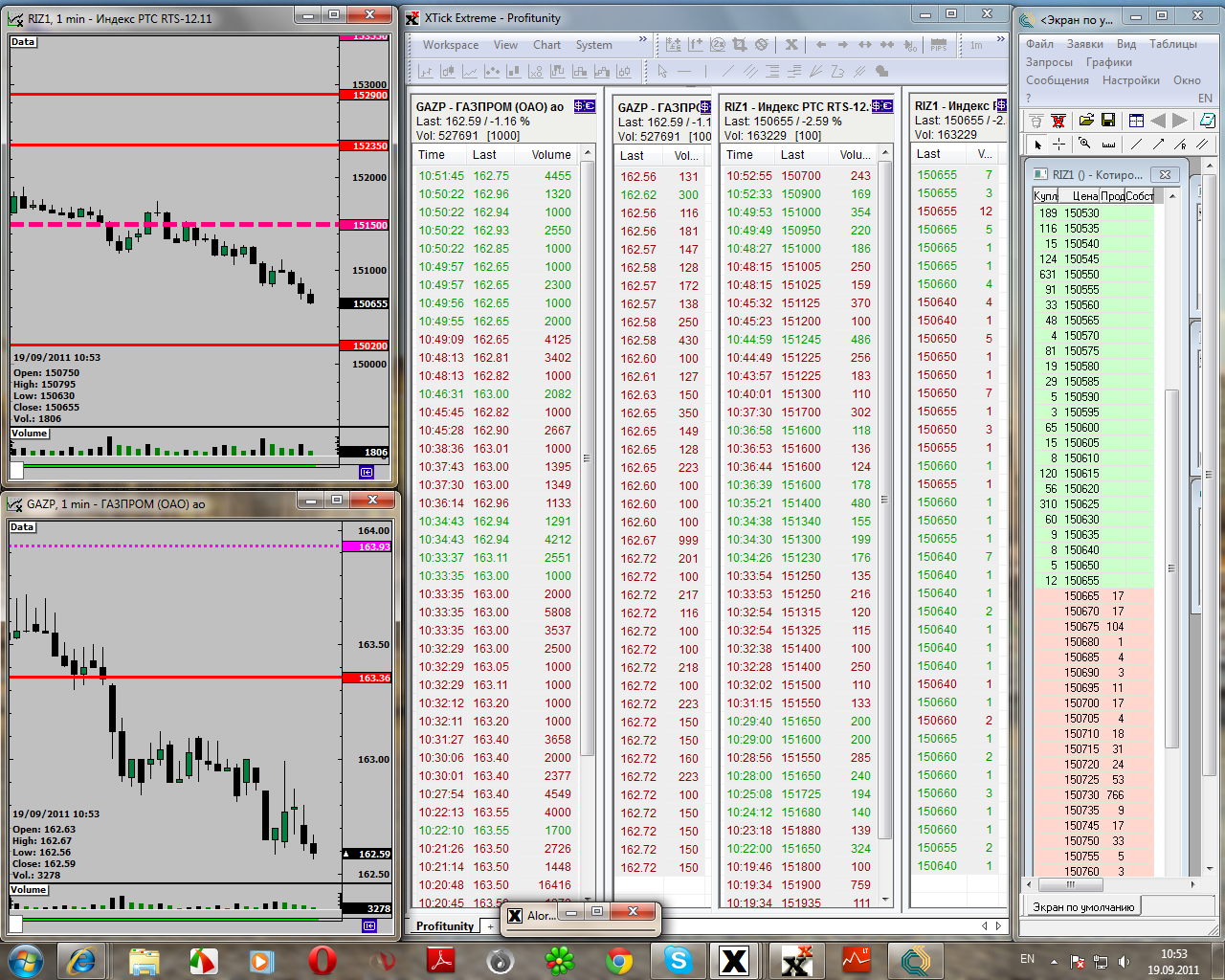Open the Заявки menu

click(1085, 44)
